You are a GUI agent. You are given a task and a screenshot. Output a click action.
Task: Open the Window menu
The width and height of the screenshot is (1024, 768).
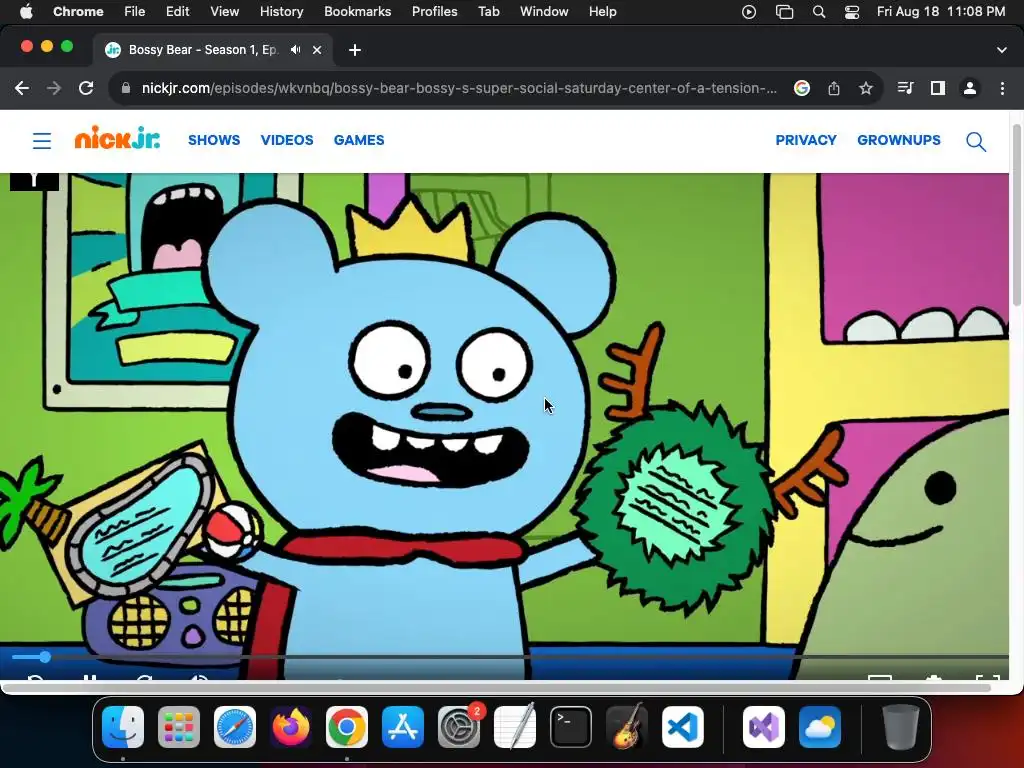(544, 12)
